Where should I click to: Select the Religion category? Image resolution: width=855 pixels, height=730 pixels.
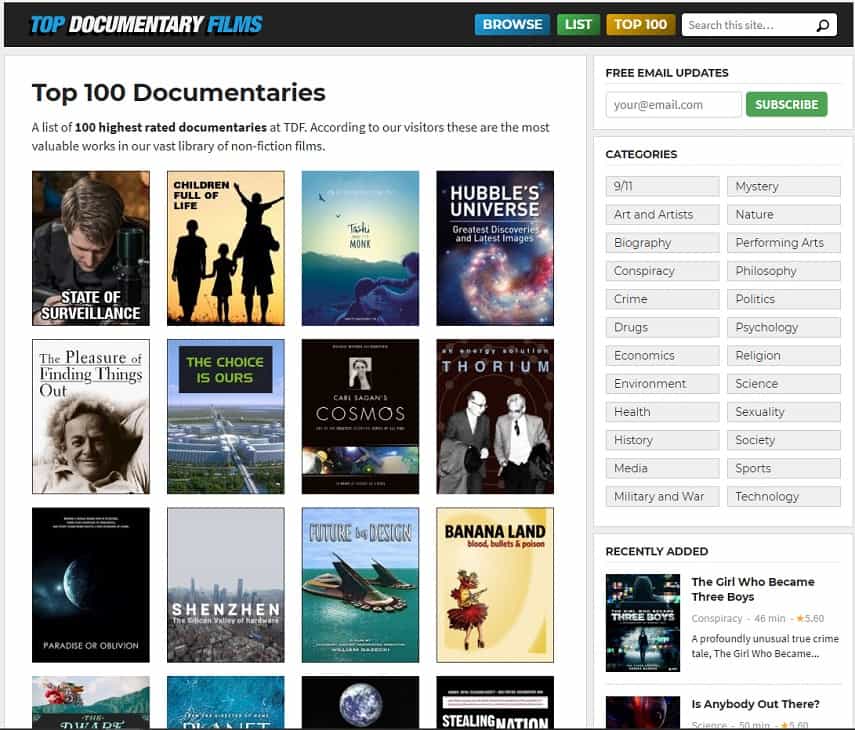tap(784, 355)
